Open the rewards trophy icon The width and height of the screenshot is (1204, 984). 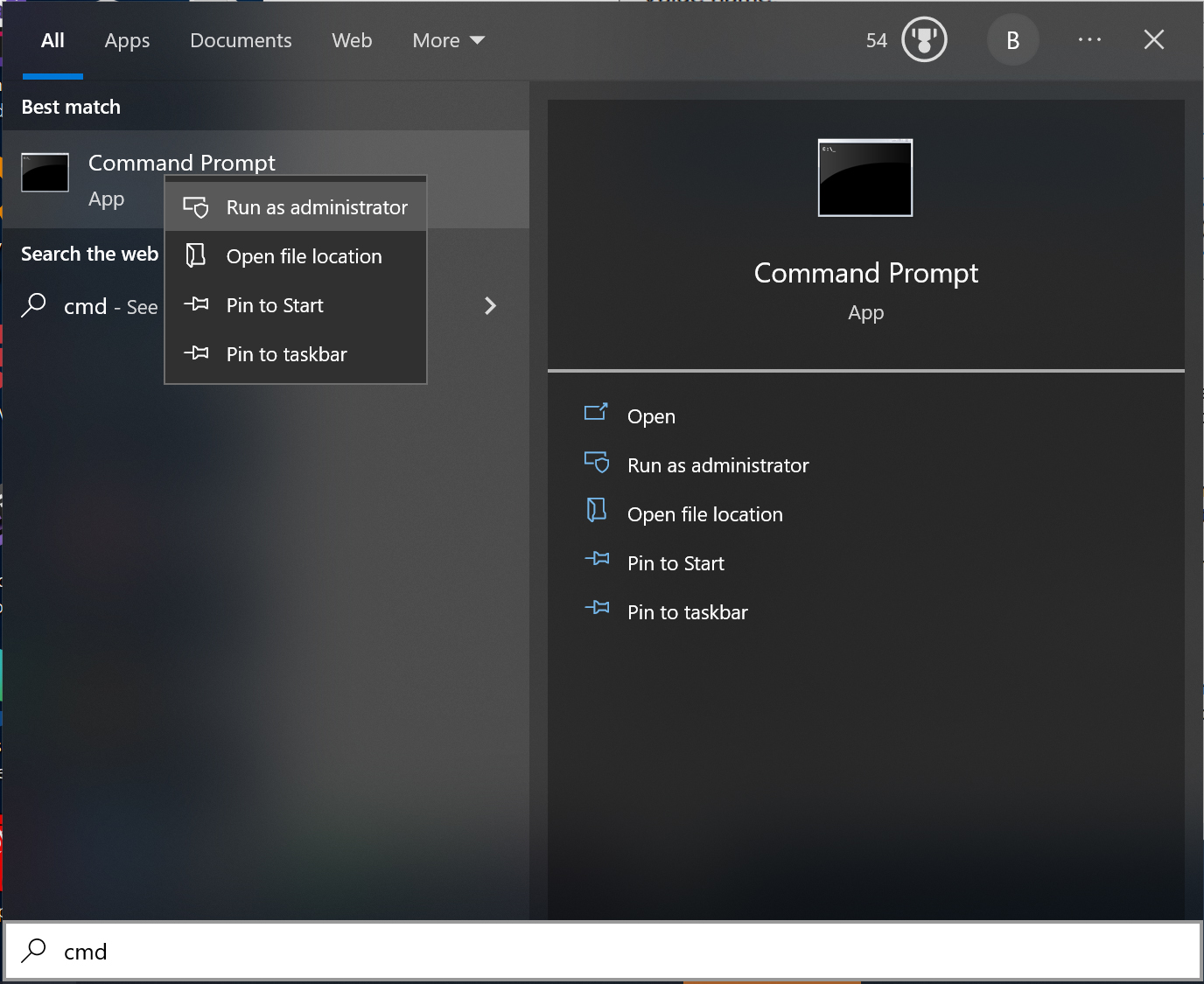tap(924, 40)
